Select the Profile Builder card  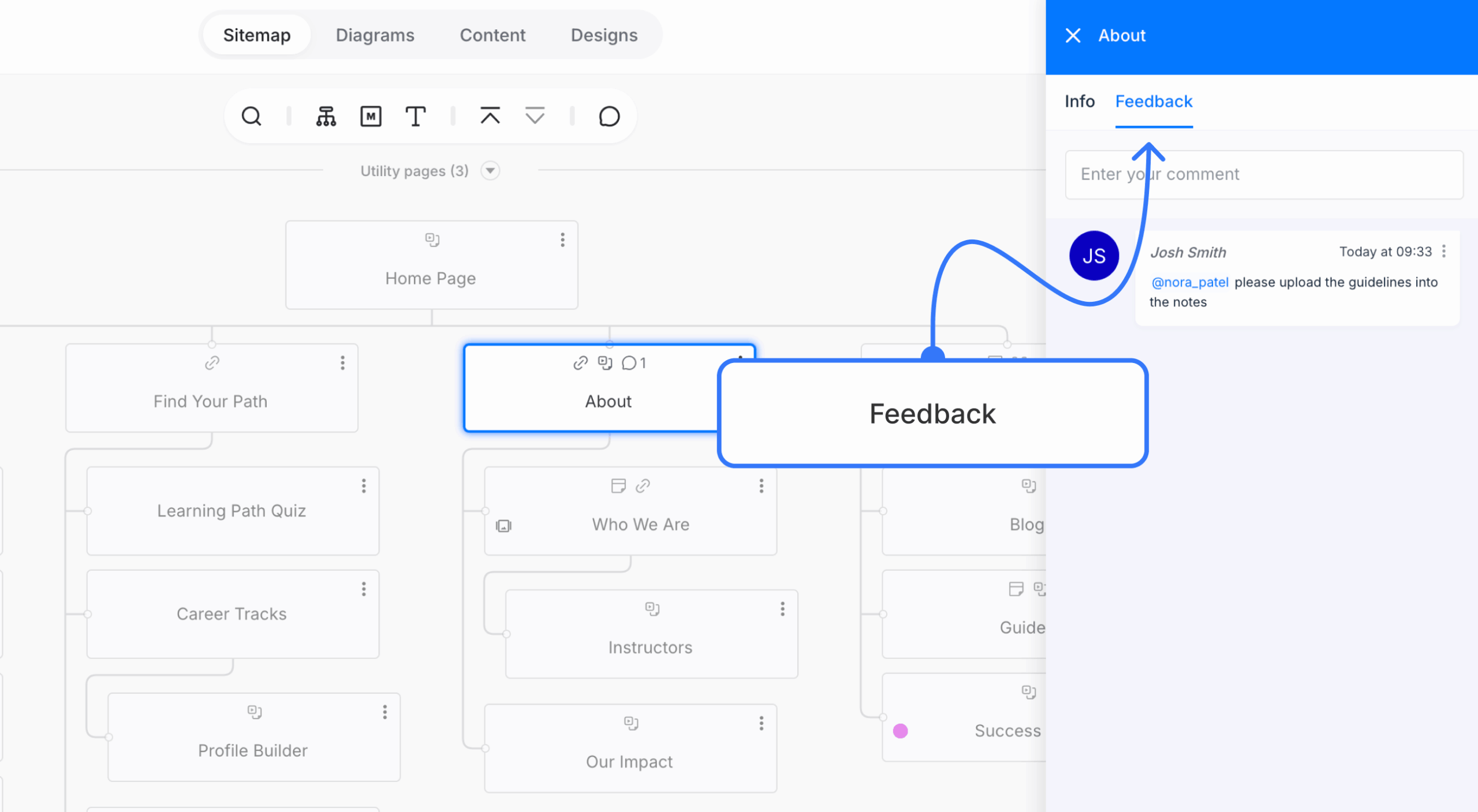coord(254,737)
